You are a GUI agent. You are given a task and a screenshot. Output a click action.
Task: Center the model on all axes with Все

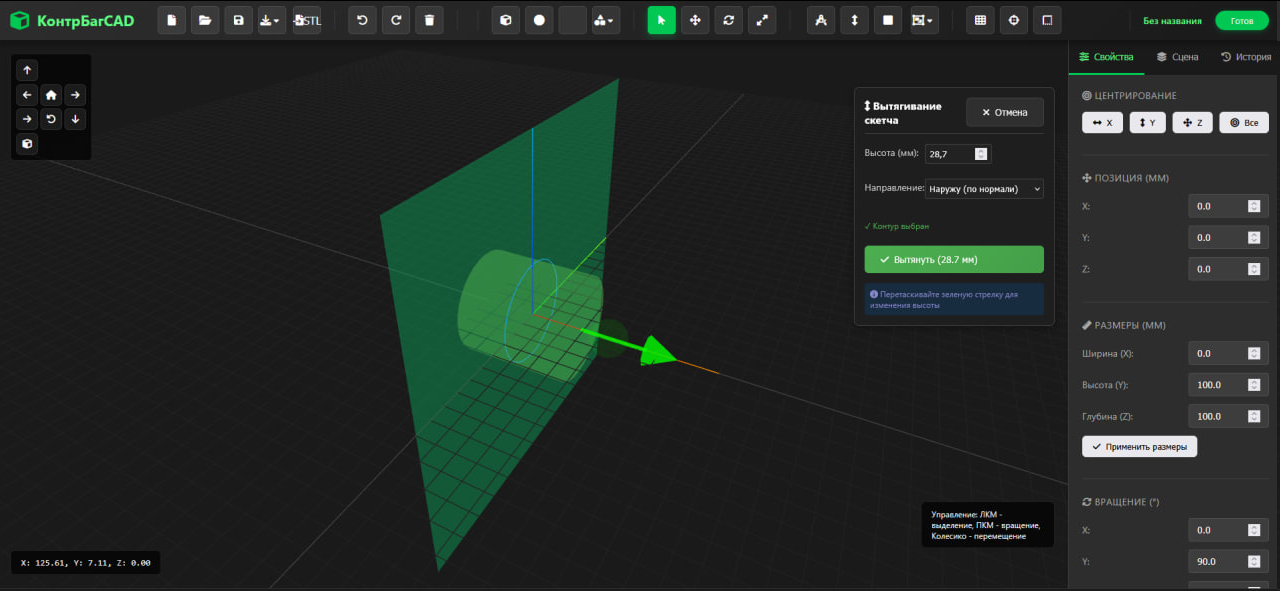pyautogui.click(x=1243, y=122)
